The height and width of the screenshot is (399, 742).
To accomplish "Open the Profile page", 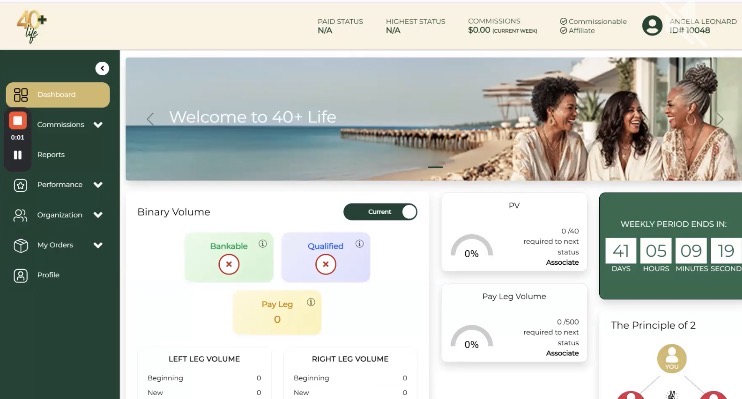I will point(48,275).
